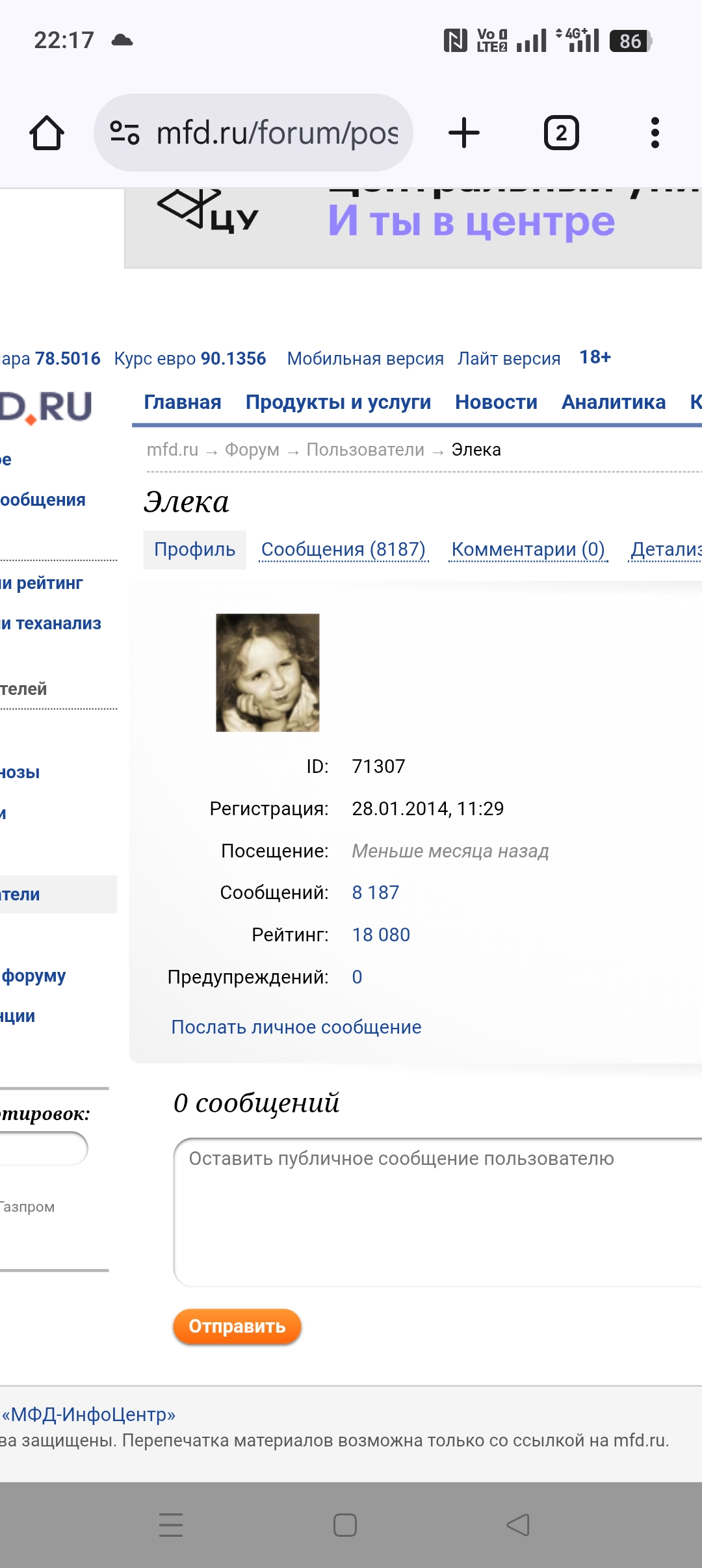Focus the public message text area
The width and height of the screenshot is (702, 1568).
437,1212
